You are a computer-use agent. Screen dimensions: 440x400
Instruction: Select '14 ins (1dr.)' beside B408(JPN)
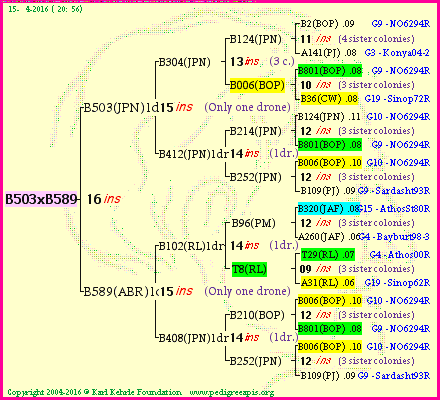pyautogui.click(x=264, y=338)
